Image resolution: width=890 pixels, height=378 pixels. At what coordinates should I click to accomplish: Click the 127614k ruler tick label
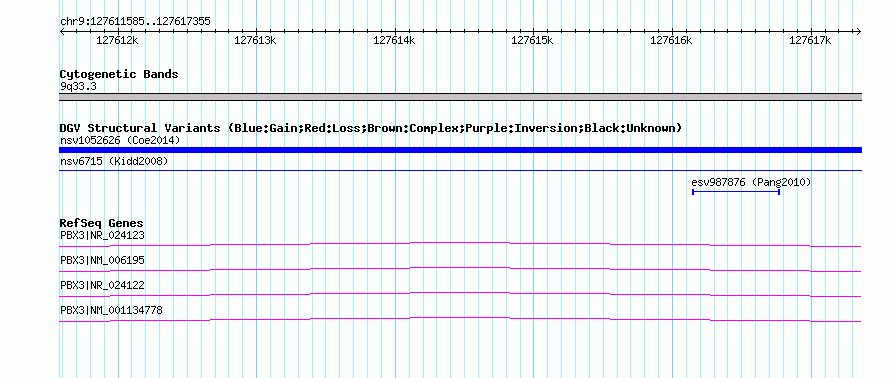[x=394, y=40]
